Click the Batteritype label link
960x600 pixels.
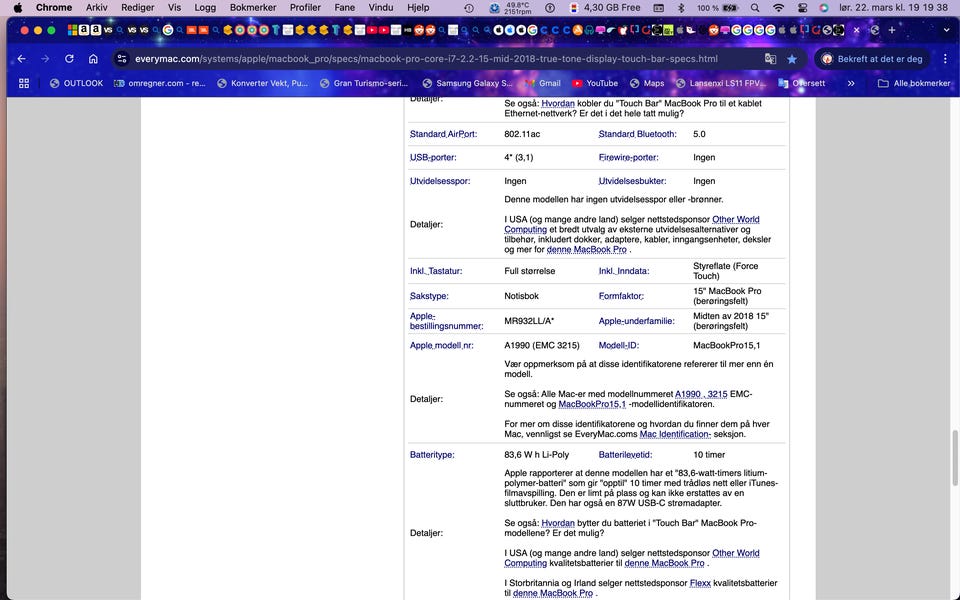[x=432, y=455]
